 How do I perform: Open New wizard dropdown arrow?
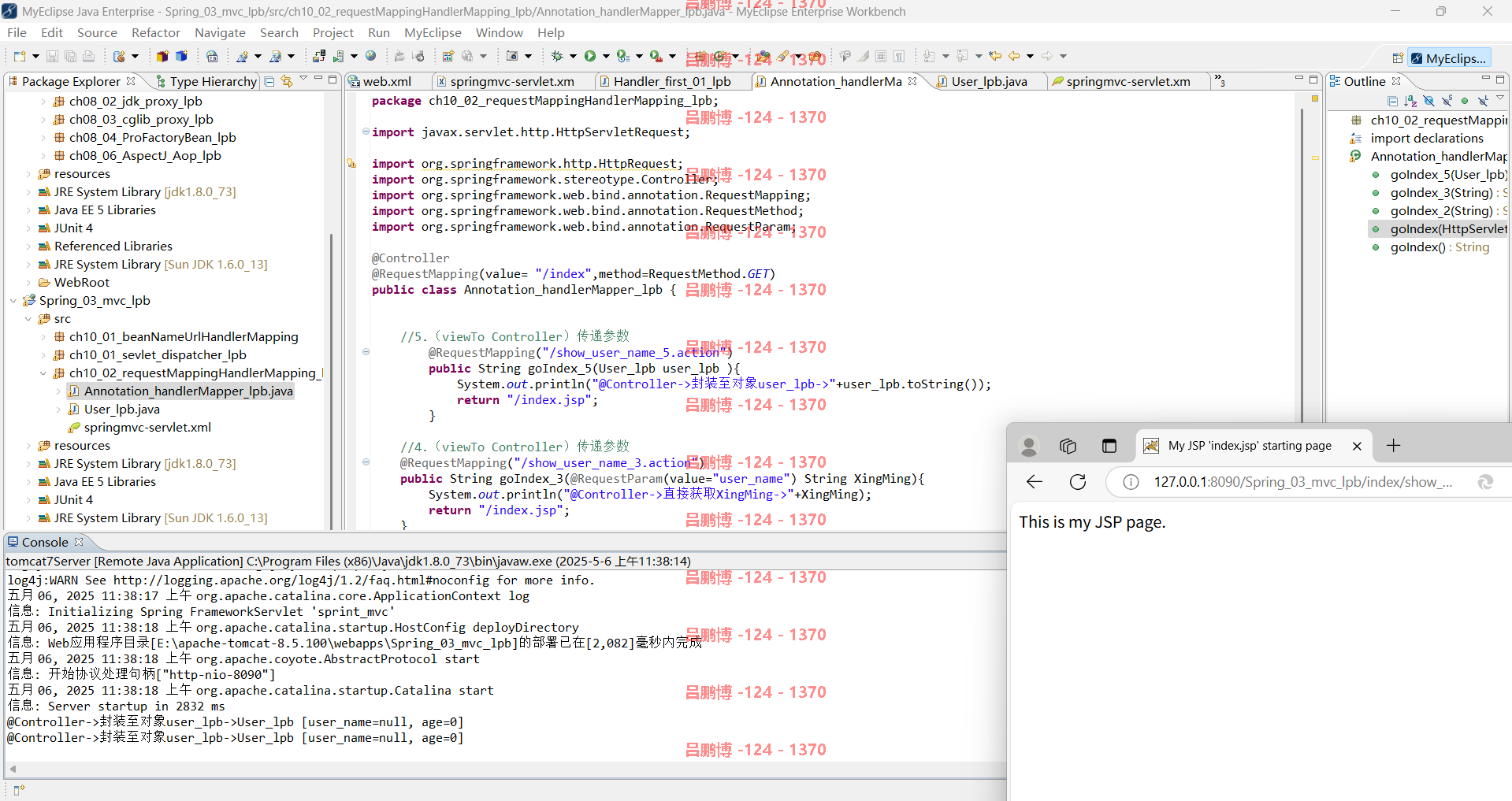point(35,56)
